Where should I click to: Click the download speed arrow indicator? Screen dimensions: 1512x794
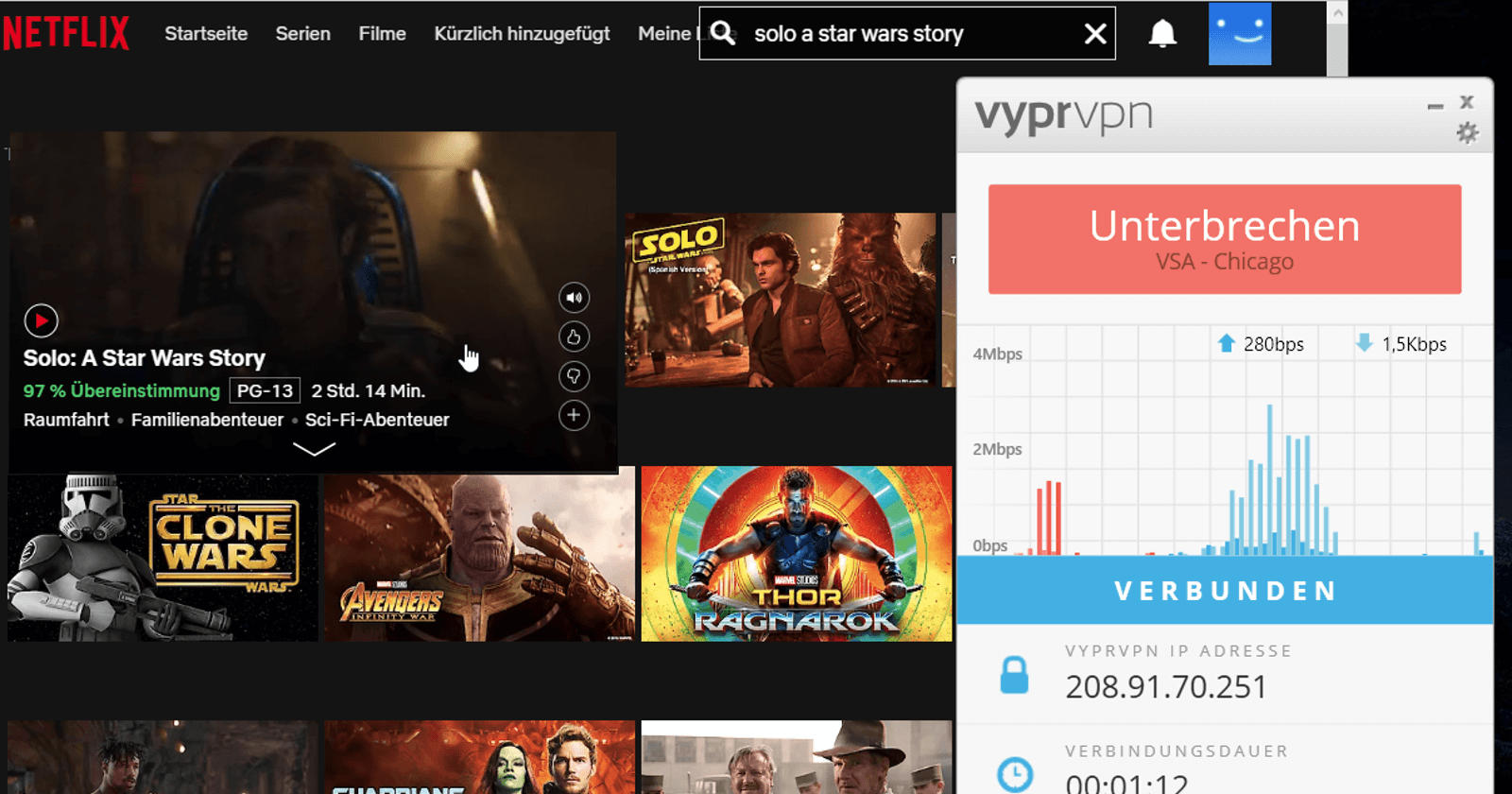[x=1364, y=343]
